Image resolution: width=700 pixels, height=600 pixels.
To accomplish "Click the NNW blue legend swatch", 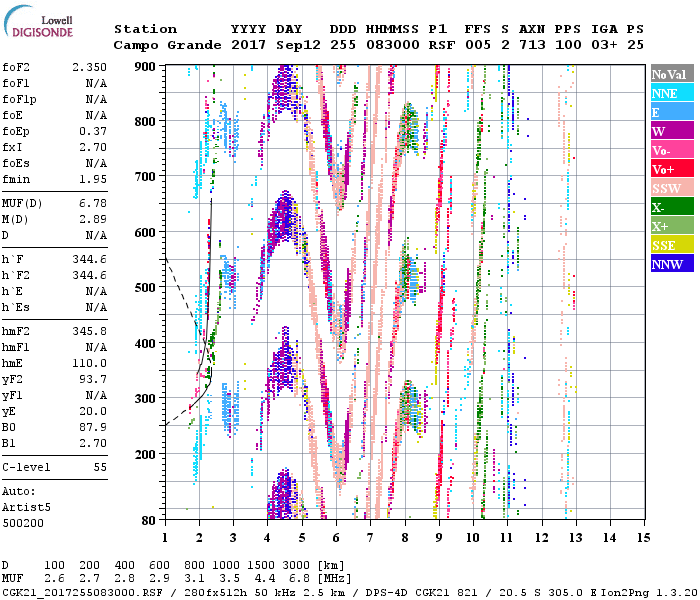I will click(672, 264).
